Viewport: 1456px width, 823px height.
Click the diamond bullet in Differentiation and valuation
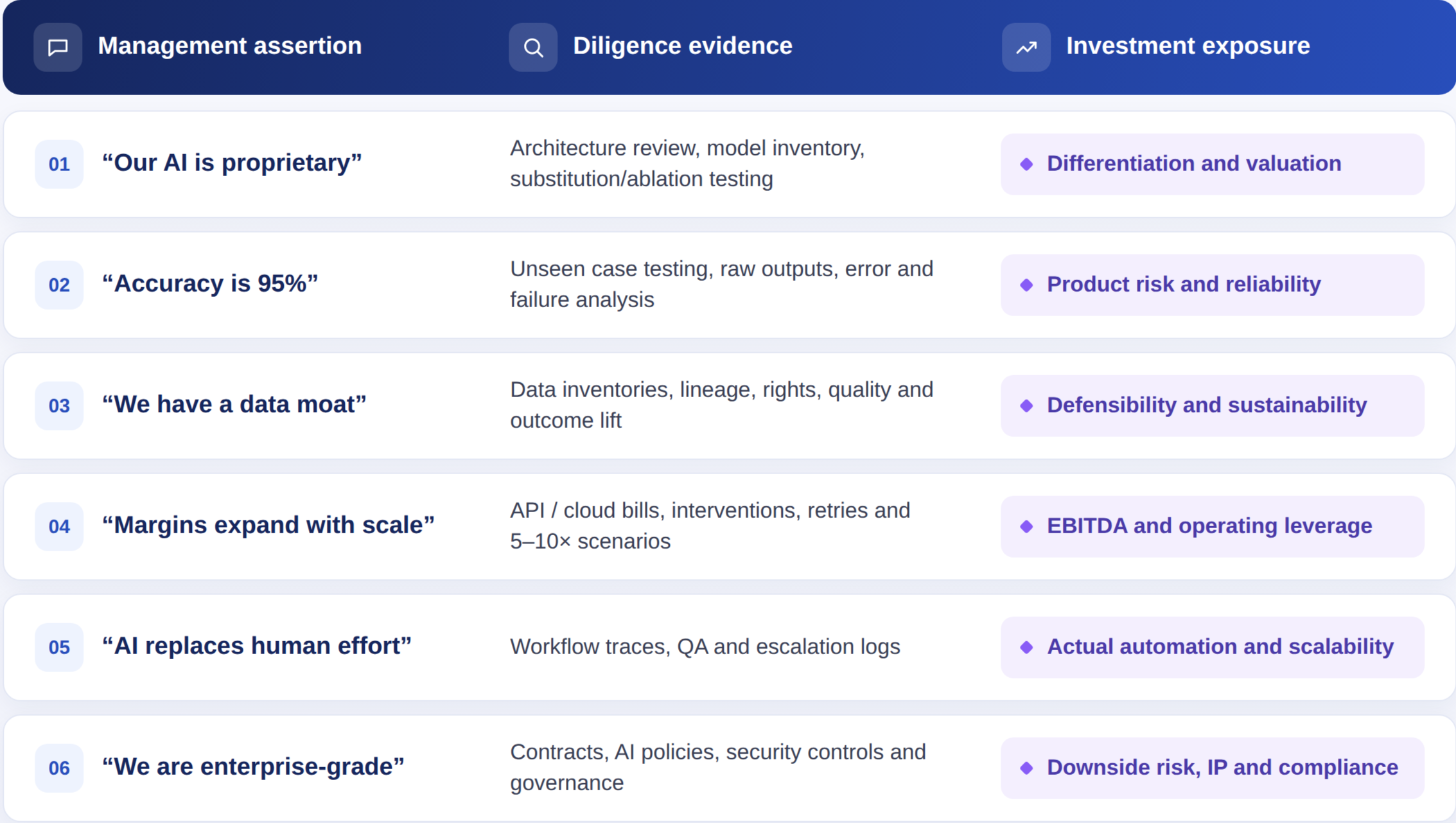(x=1026, y=164)
